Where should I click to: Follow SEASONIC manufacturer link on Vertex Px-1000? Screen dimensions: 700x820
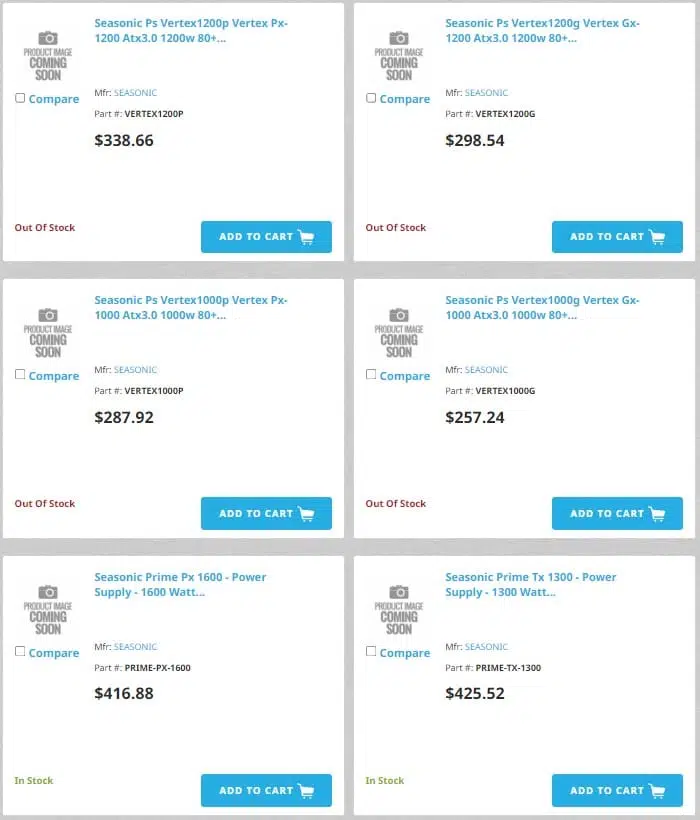pos(135,370)
